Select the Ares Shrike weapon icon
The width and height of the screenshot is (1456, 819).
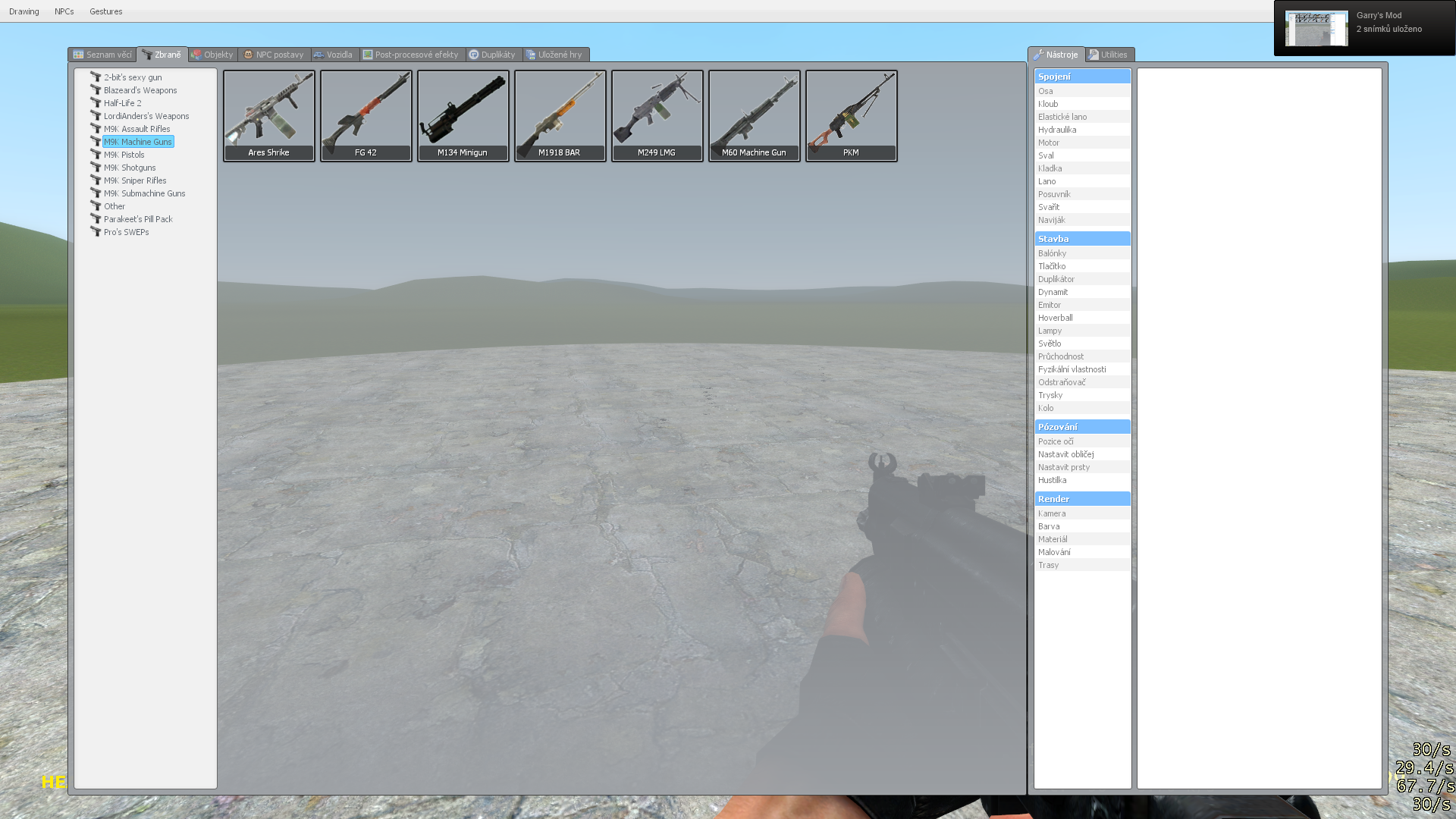tap(269, 116)
